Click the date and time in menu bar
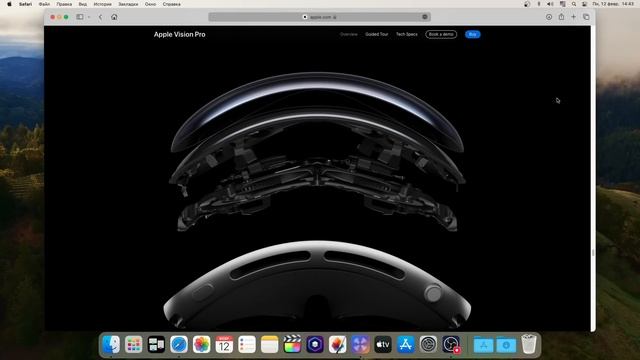The image size is (640, 360). coord(613,4)
